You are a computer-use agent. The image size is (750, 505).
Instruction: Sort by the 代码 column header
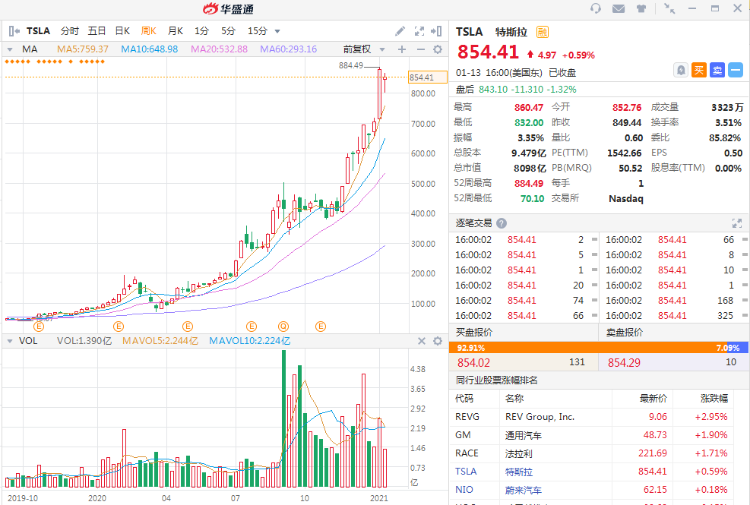point(464,398)
